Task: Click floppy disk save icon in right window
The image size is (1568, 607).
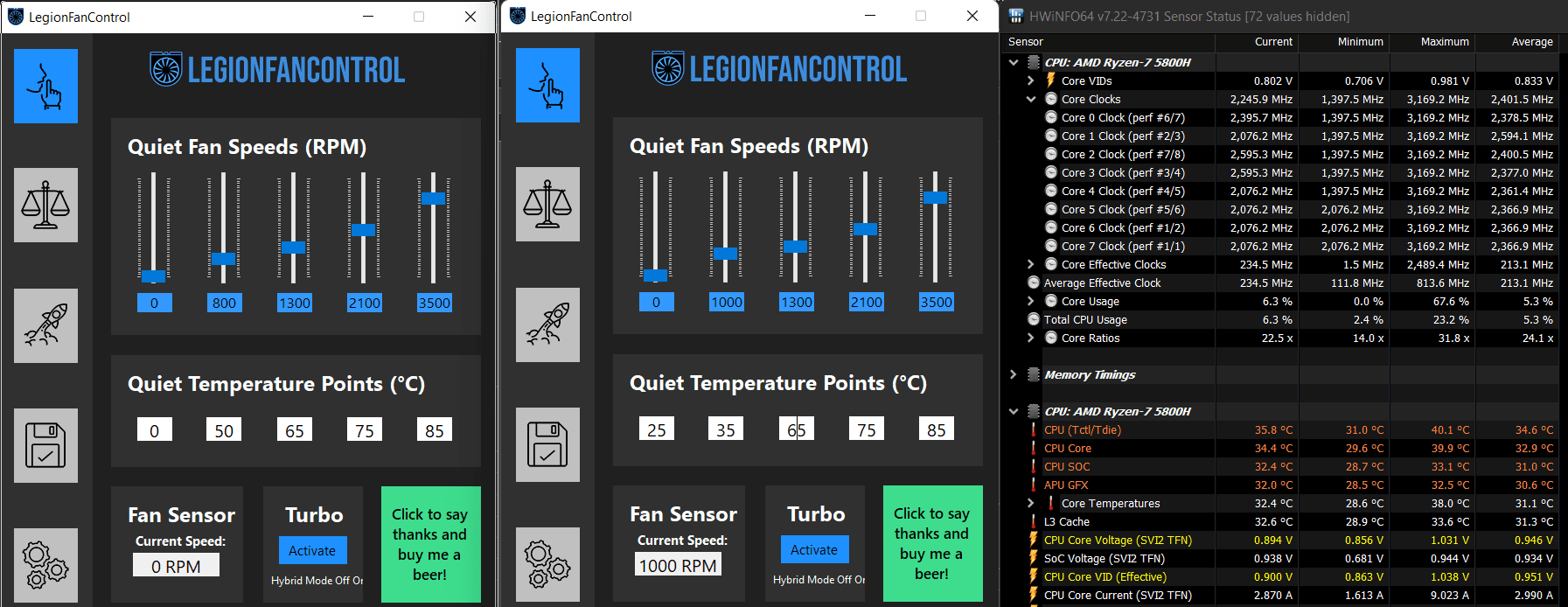Action: 547,444
